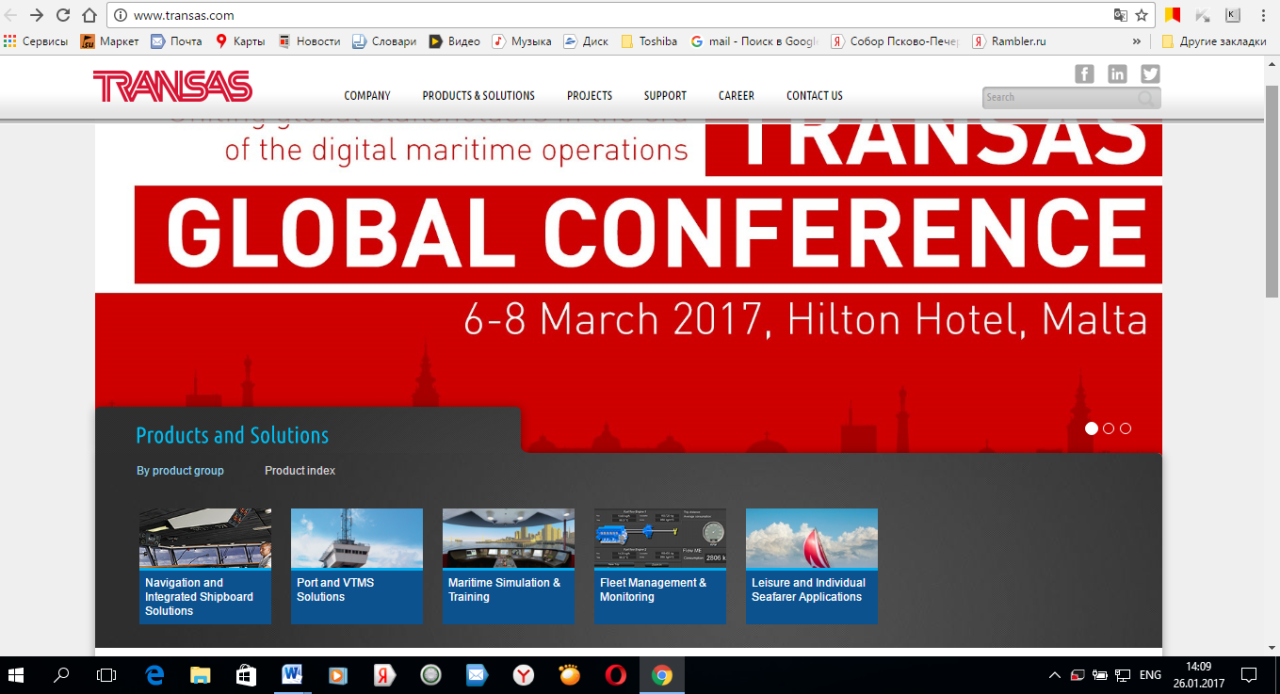
Task: Open the Rambler.ru bookmark
Action: 1009,42
